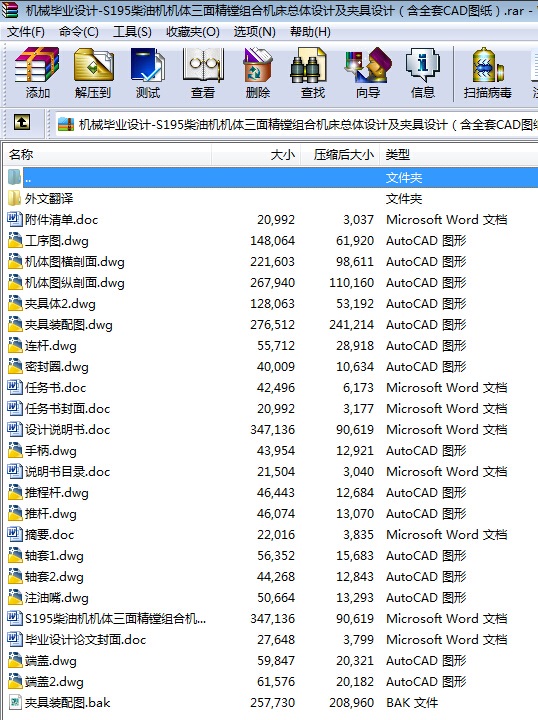538x720 pixels.
Task: Click file icon of 夹具装配图.bak
Action: (x=15, y=702)
